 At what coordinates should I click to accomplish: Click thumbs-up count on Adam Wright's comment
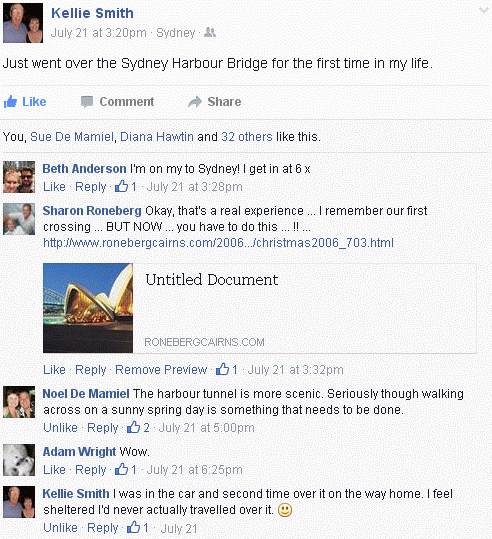125,470
